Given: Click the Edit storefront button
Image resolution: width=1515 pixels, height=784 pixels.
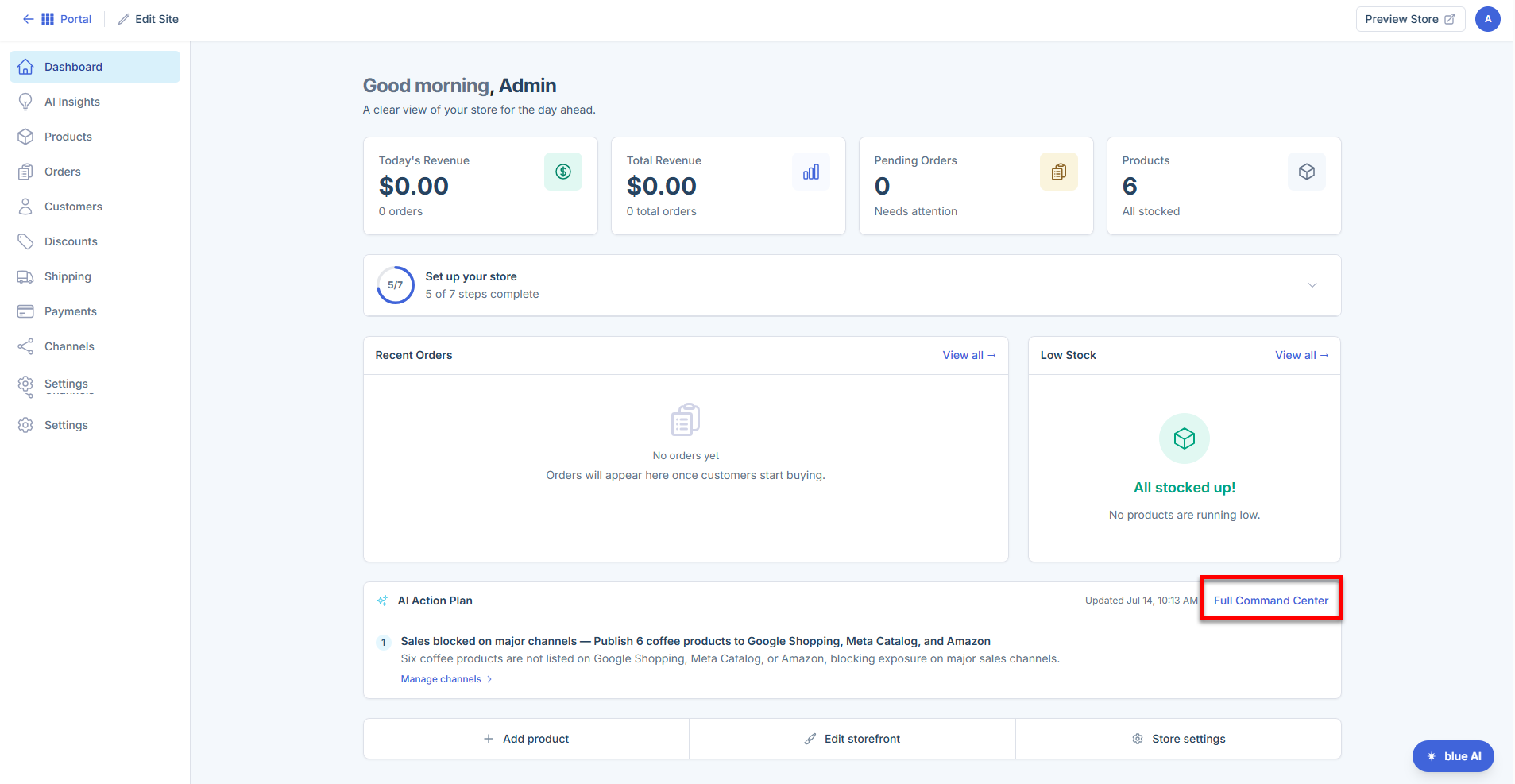Looking at the screenshot, I should pyautogui.click(x=852, y=739).
